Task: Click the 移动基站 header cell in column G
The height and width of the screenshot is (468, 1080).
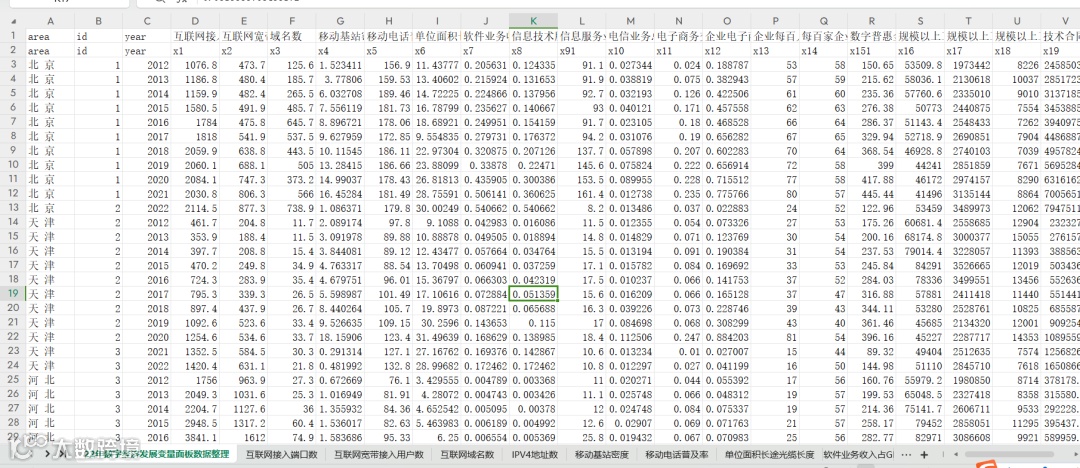Action: pyautogui.click(x=341, y=35)
